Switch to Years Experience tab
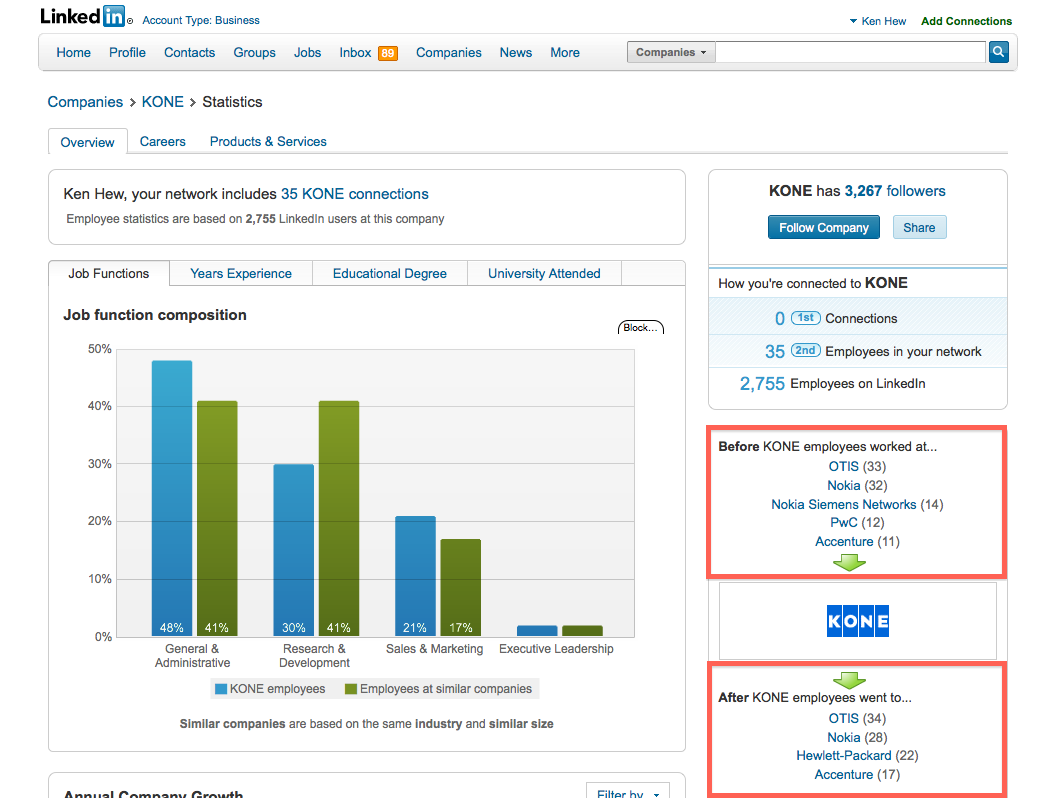1051x798 pixels. pos(241,273)
